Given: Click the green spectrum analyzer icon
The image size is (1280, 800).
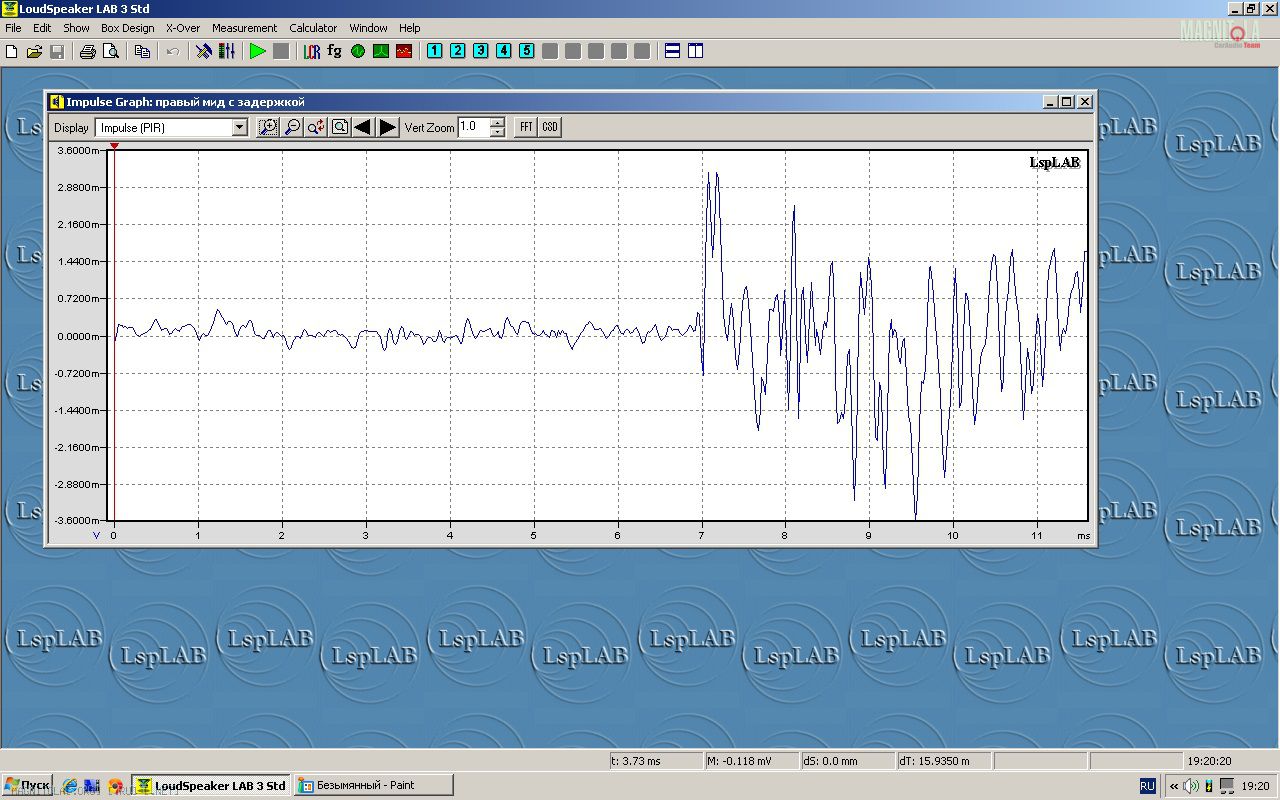Looking at the screenshot, I should [x=381, y=51].
